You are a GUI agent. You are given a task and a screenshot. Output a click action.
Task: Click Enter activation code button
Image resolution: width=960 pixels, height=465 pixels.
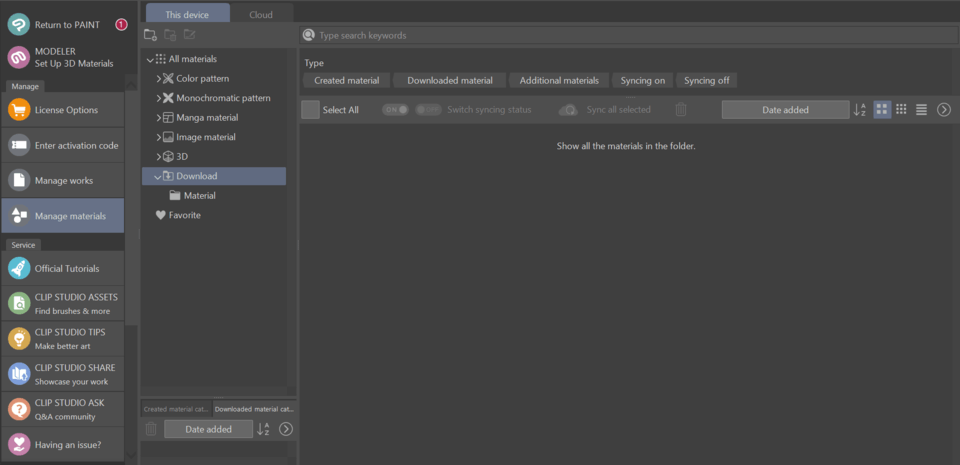click(x=63, y=146)
